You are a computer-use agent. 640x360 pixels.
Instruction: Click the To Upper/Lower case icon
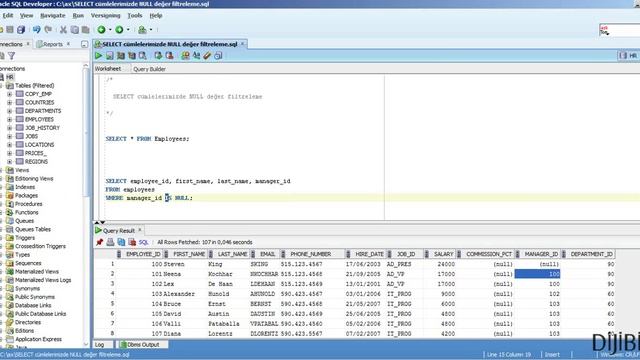point(196,56)
